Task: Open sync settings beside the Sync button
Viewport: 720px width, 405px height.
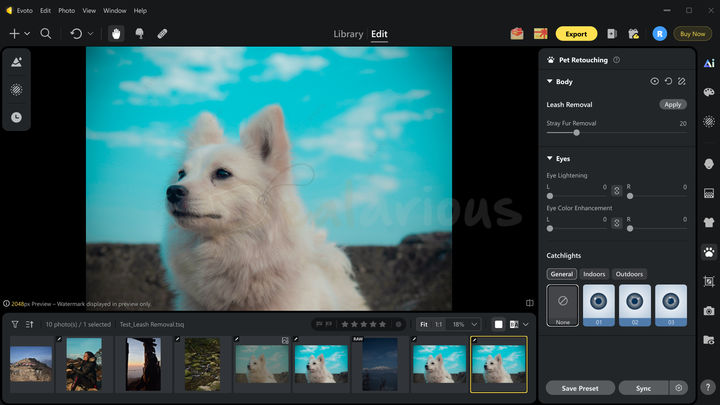Action: pos(679,388)
